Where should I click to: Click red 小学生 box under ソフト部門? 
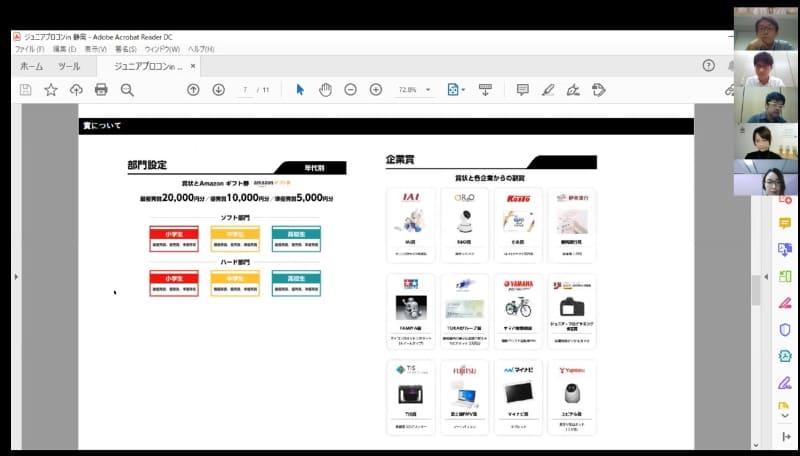click(174, 239)
